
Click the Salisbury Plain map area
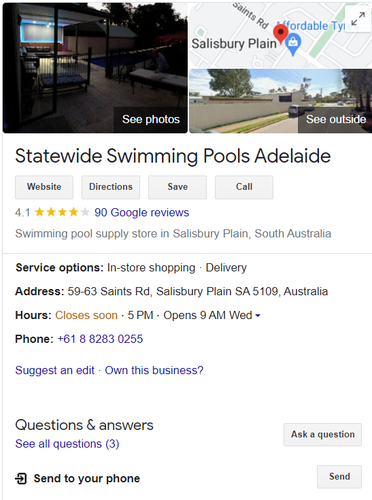click(x=234, y=44)
